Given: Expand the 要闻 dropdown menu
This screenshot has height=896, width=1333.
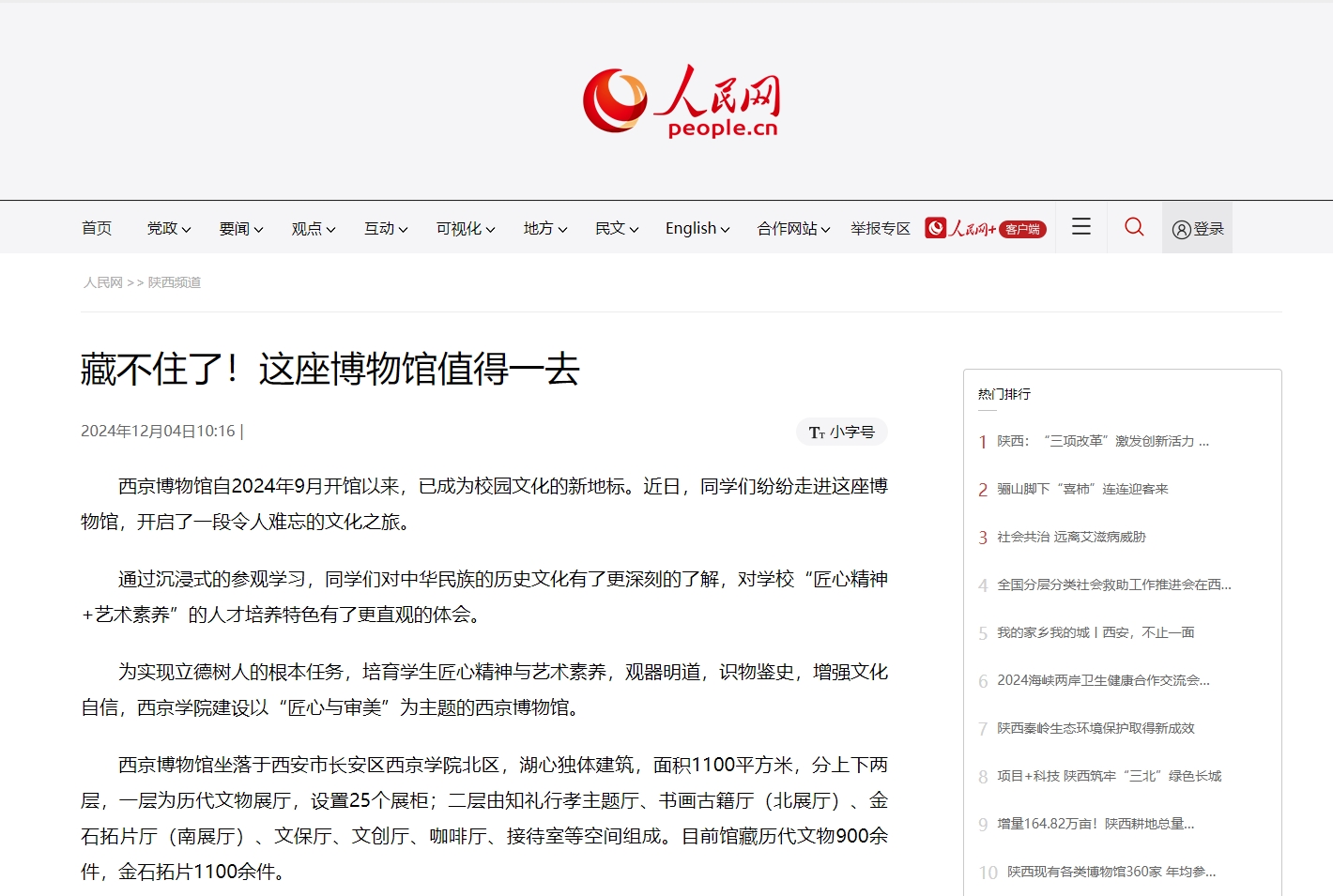Looking at the screenshot, I should click(x=240, y=228).
